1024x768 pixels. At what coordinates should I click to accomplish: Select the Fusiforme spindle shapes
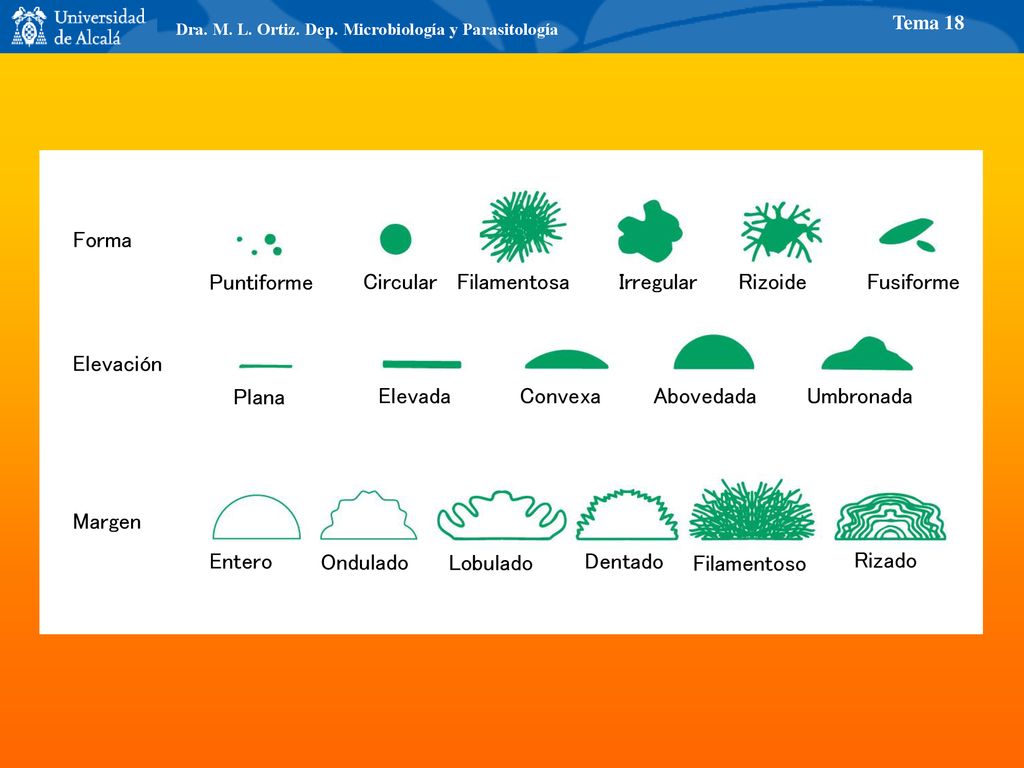pos(908,234)
